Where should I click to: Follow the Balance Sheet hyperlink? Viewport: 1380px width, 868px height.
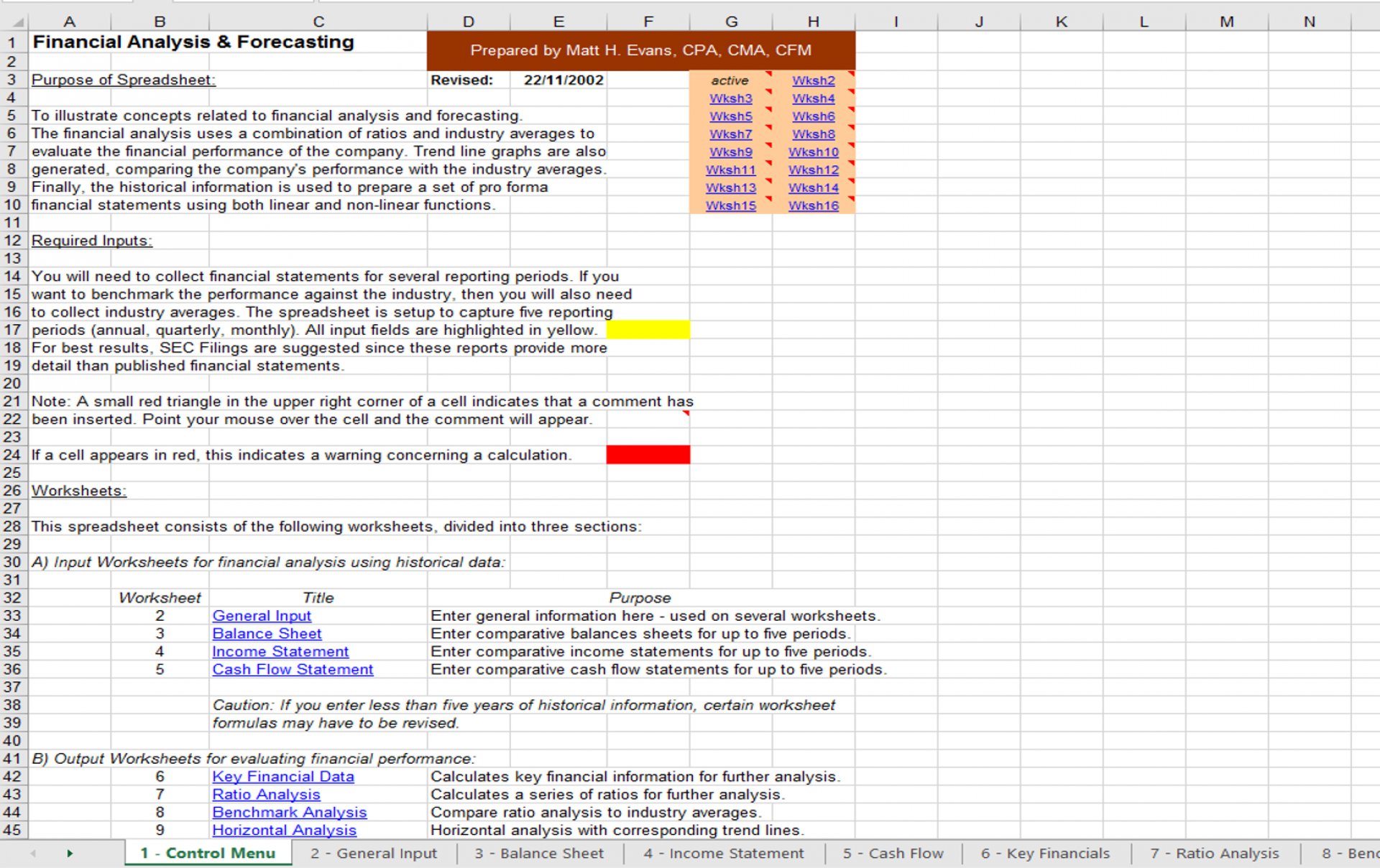pos(267,634)
